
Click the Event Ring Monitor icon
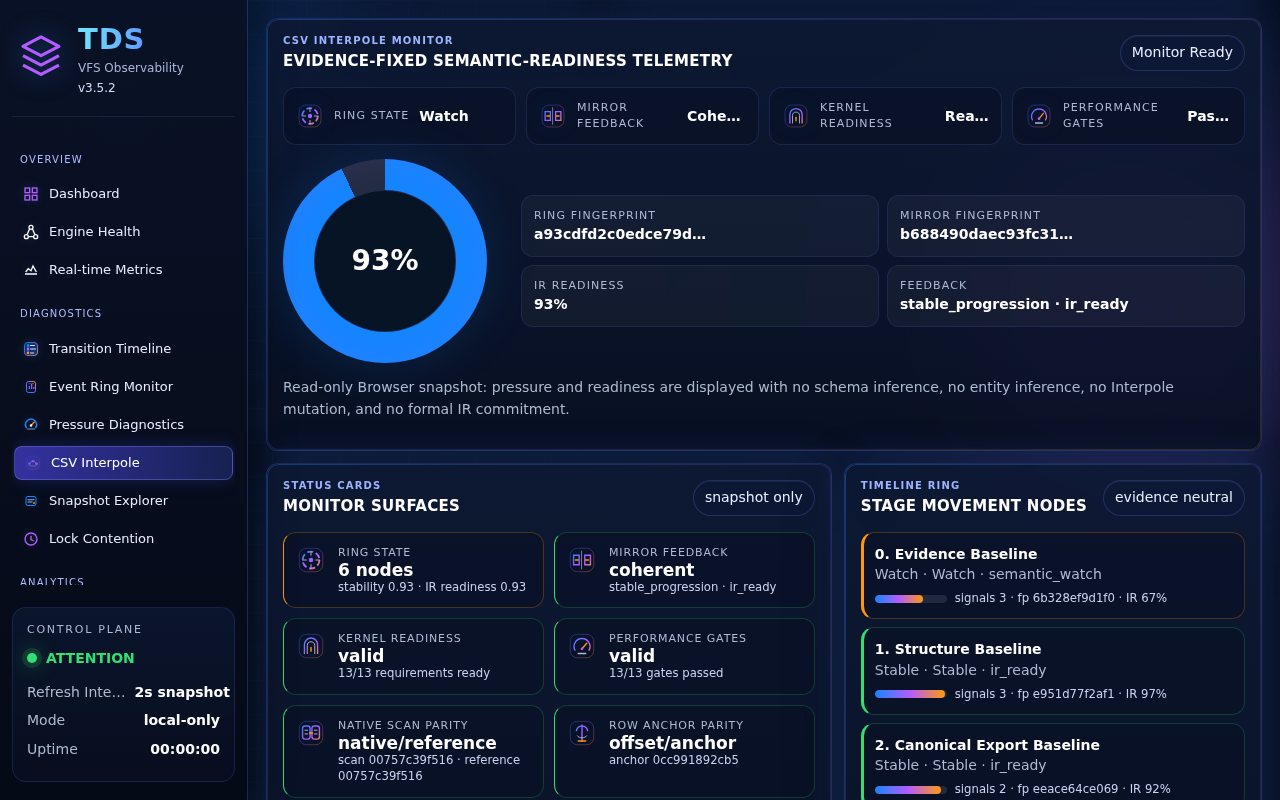click(x=31, y=387)
